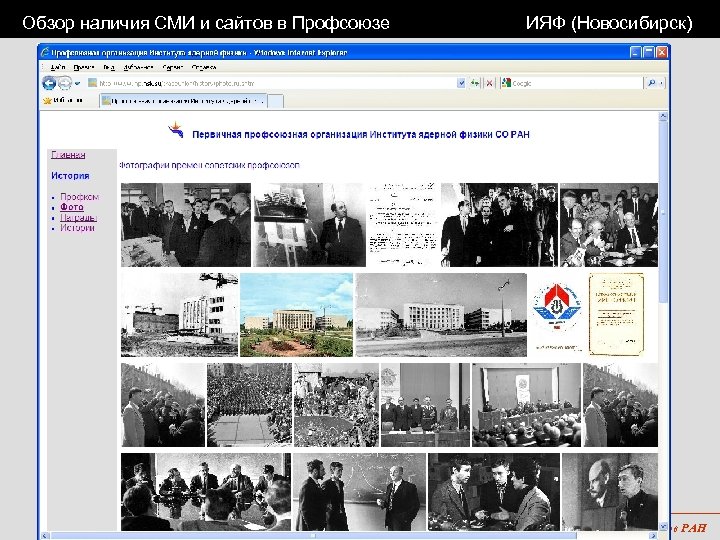Open search provider options dropdown arrow

point(661,83)
